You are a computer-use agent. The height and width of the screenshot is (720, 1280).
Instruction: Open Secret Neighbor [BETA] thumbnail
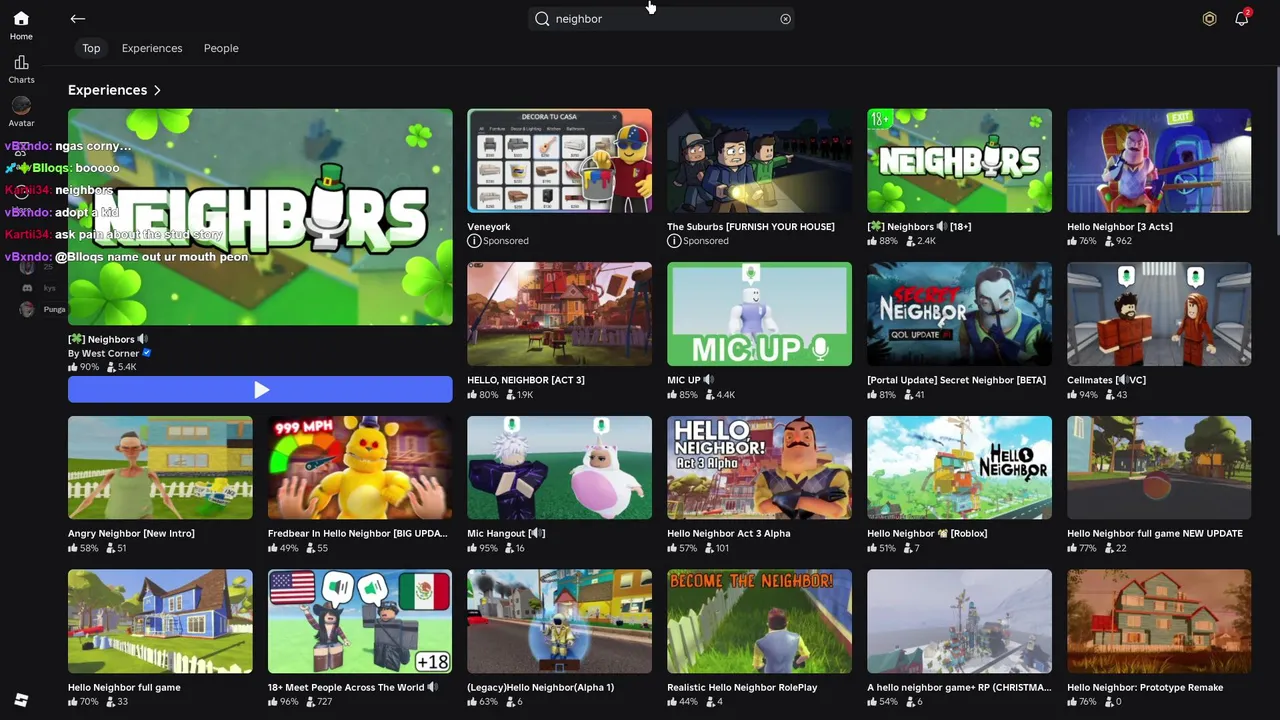[x=959, y=314]
